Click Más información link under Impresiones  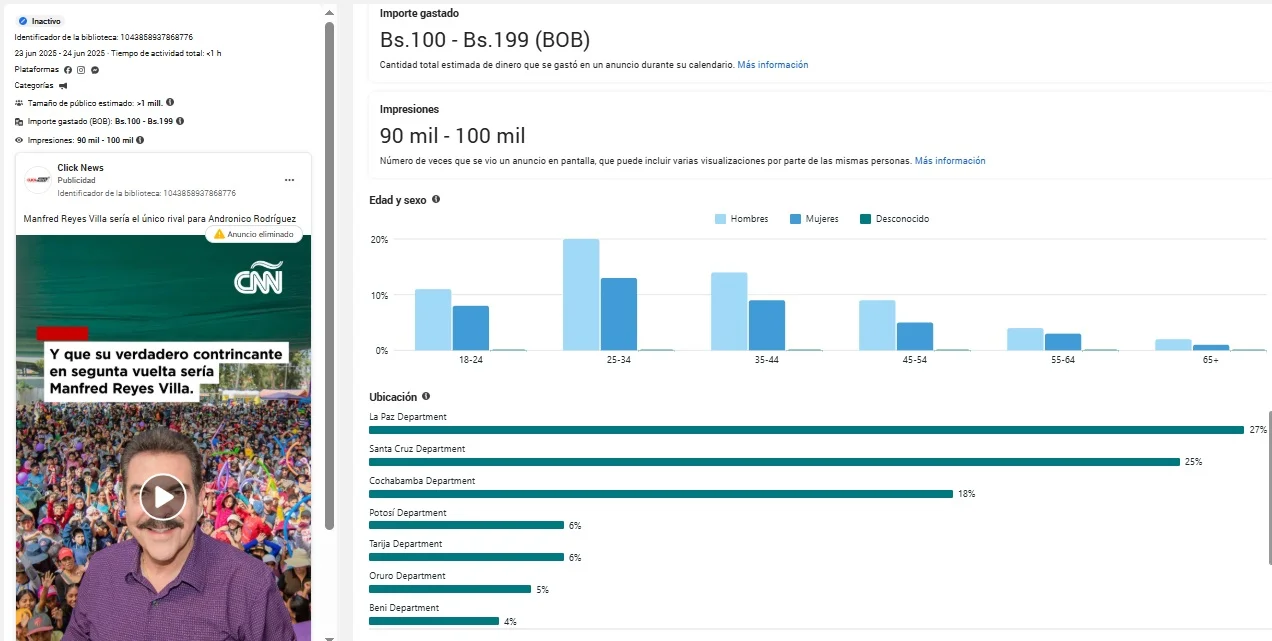[x=949, y=161]
